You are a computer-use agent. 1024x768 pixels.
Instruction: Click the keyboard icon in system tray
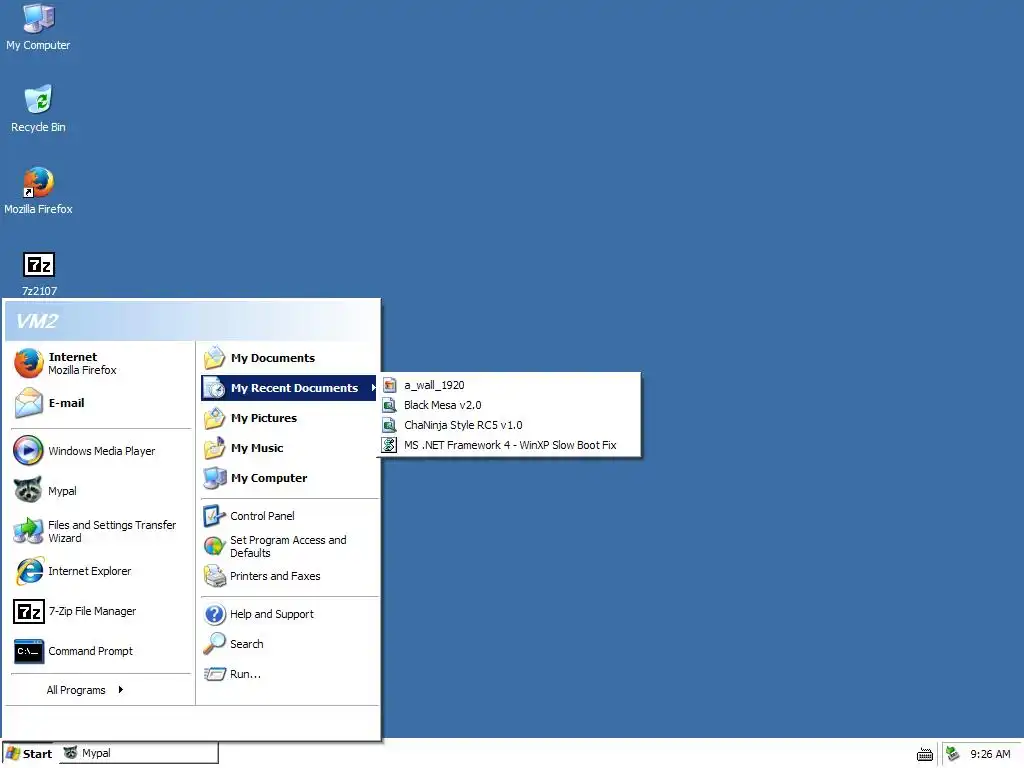coord(925,754)
